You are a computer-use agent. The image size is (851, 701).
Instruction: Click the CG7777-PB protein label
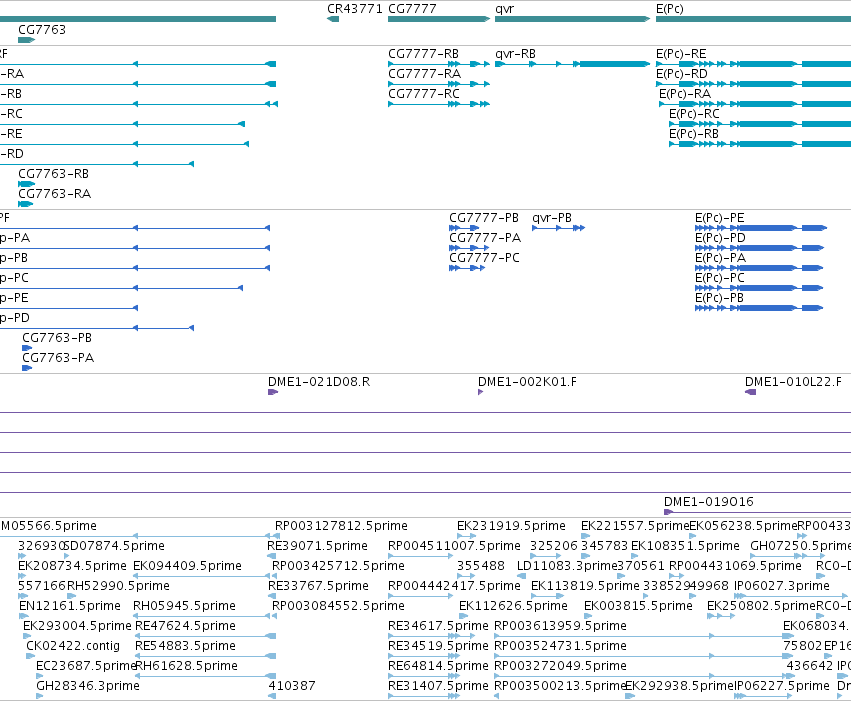[x=484, y=218]
